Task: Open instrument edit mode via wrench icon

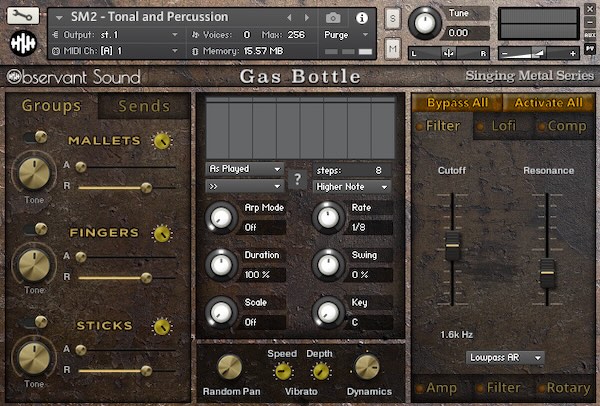Action: click(23, 16)
